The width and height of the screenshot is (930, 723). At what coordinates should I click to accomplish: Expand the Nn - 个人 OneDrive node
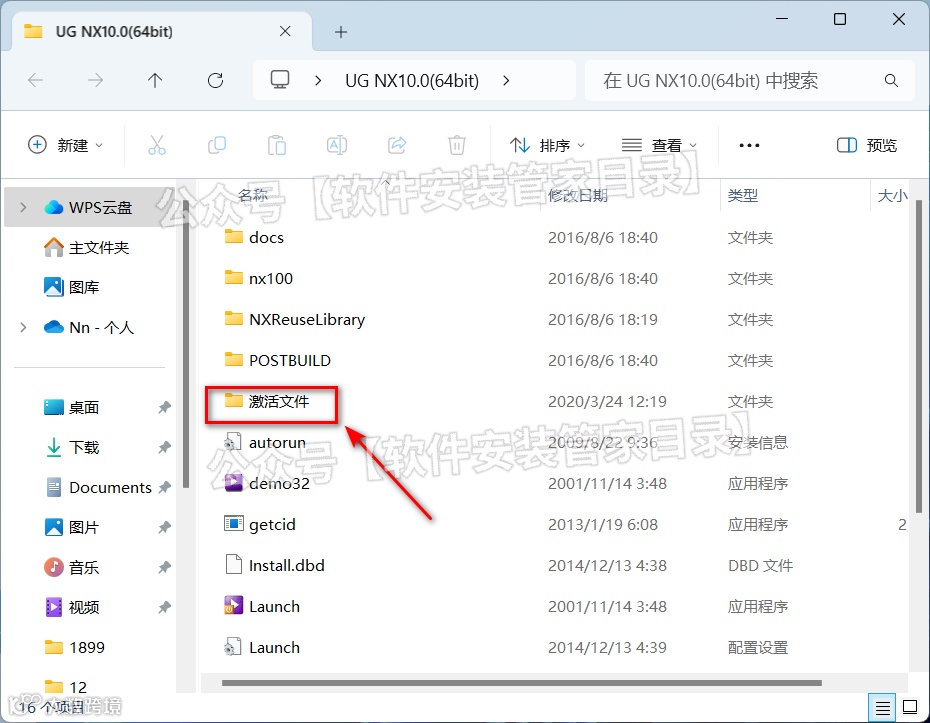pyautogui.click(x=23, y=327)
